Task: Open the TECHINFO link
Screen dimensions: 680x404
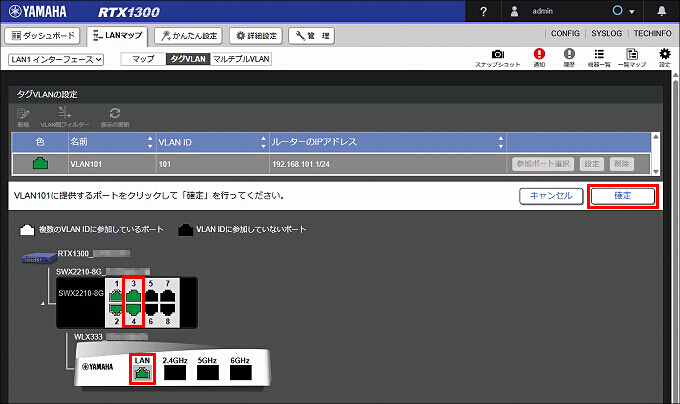Action: pos(652,33)
